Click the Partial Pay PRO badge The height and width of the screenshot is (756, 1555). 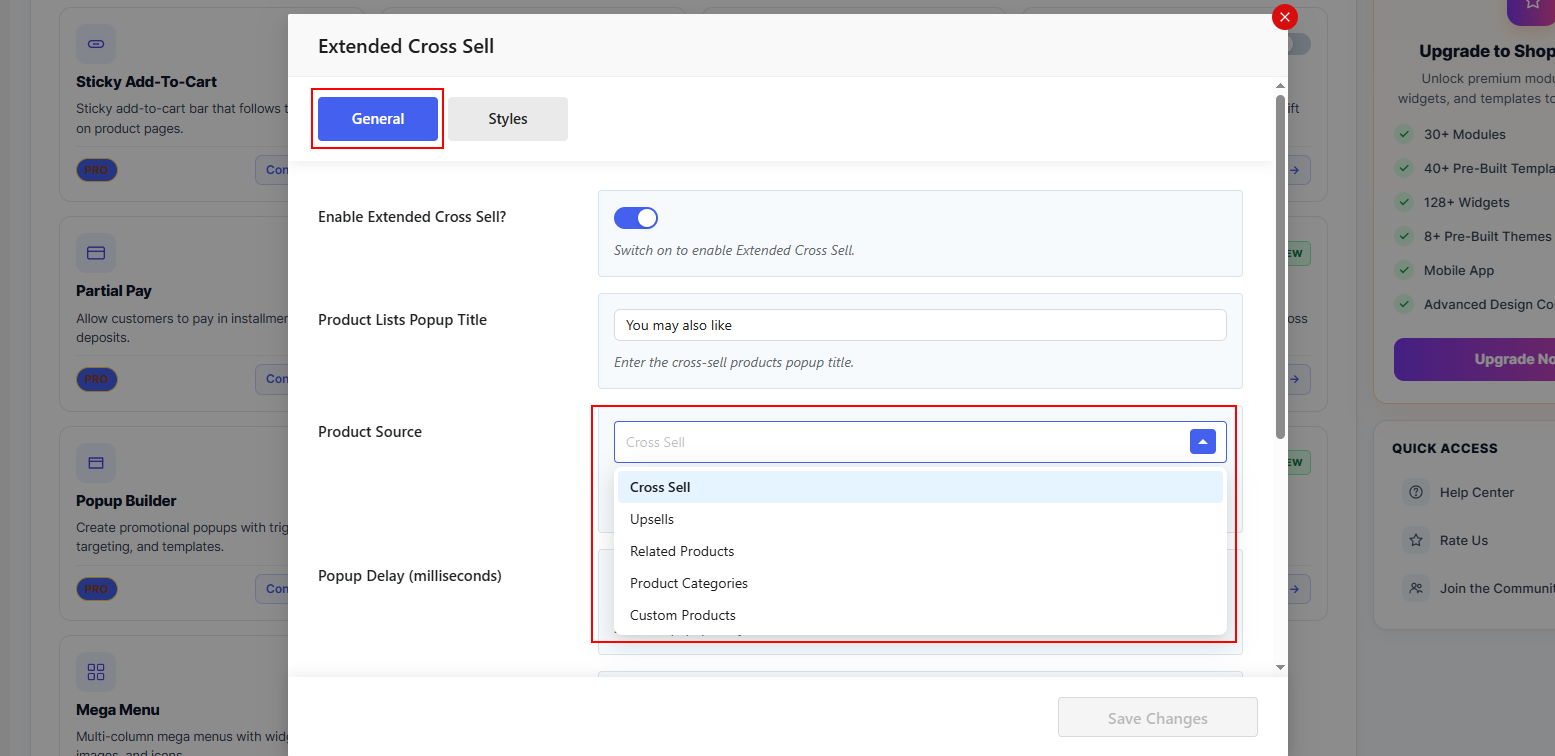[96, 380]
